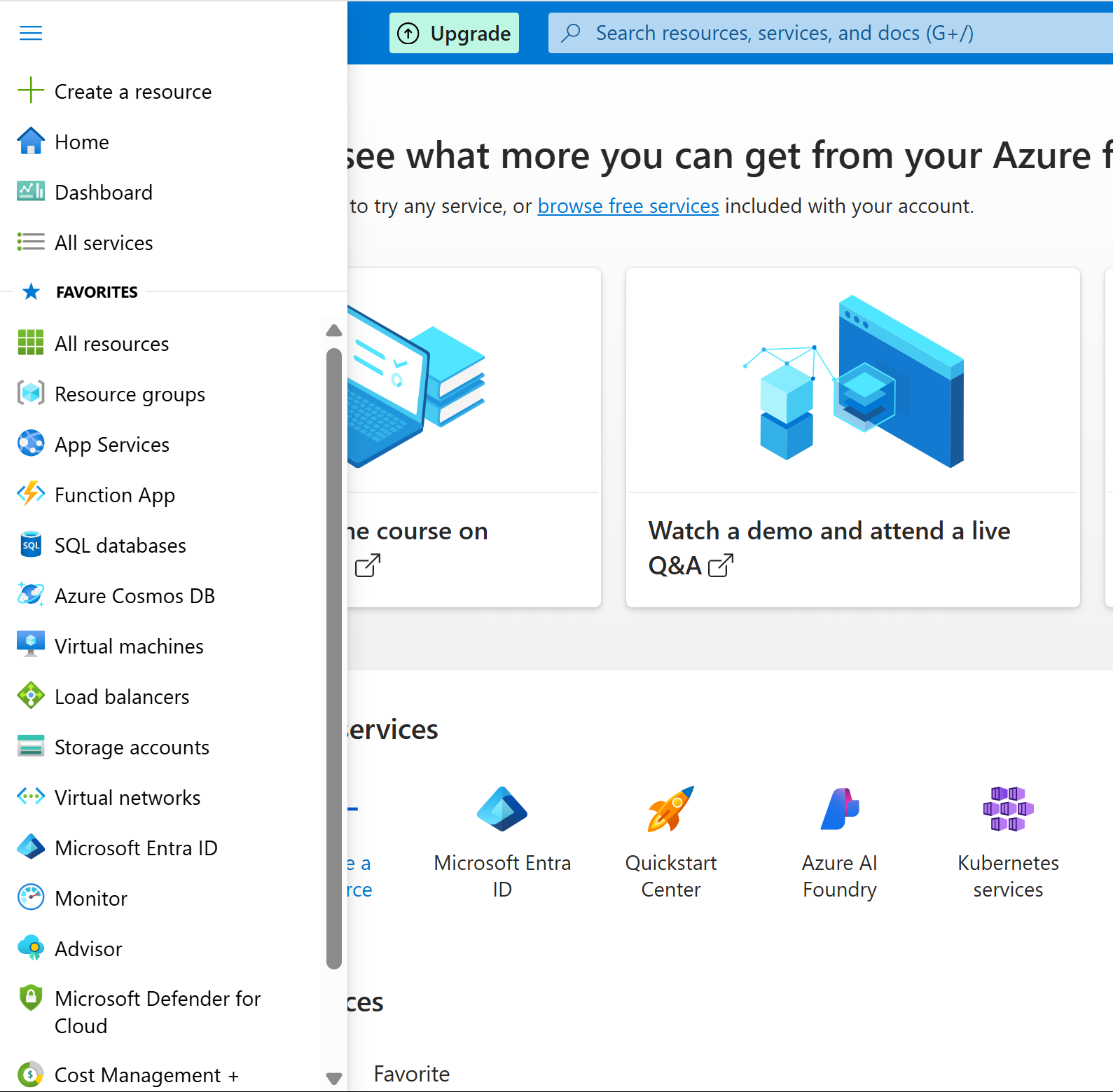Click Microsoft Entra ID service label
The width and height of the screenshot is (1113, 1092).
(502, 876)
